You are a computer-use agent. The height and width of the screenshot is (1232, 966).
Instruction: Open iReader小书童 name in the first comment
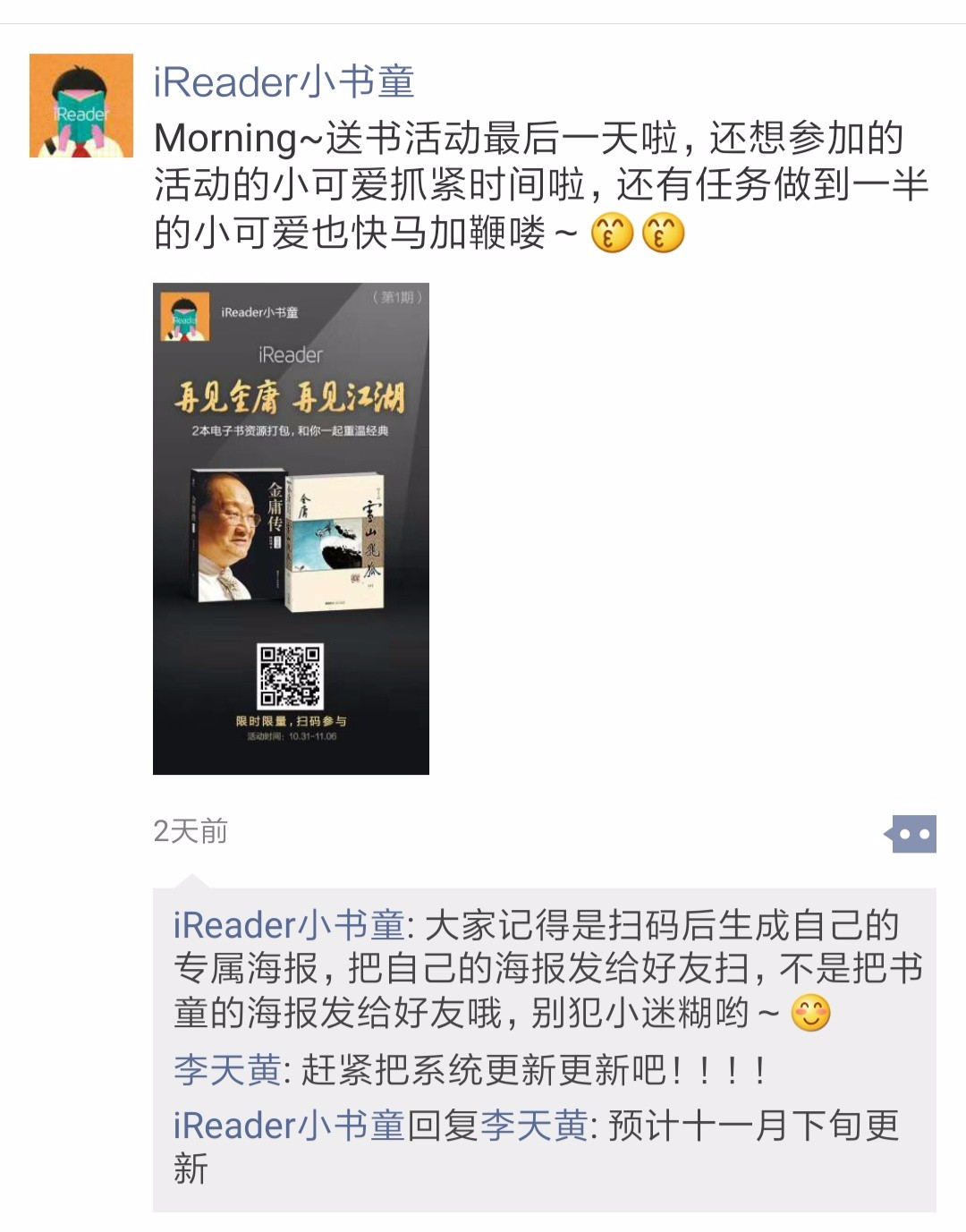(x=289, y=925)
